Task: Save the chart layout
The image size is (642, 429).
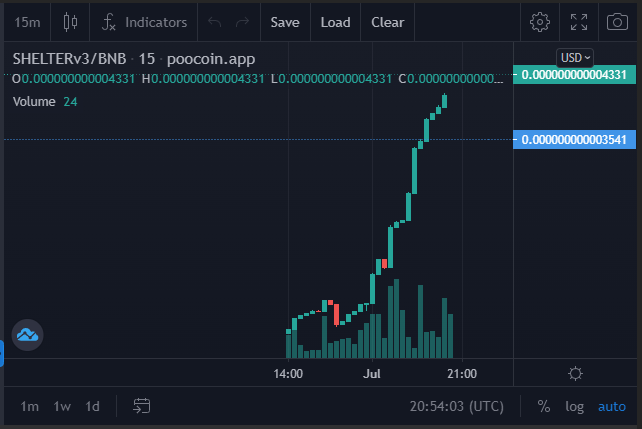Action: coord(285,22)
